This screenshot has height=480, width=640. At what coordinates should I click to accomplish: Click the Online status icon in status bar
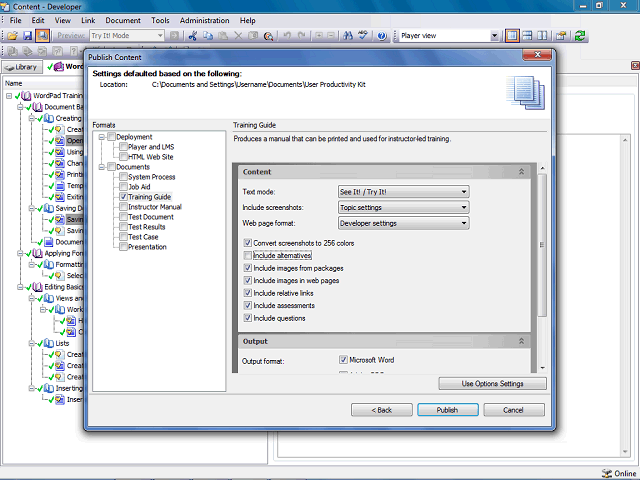[607, 473]
